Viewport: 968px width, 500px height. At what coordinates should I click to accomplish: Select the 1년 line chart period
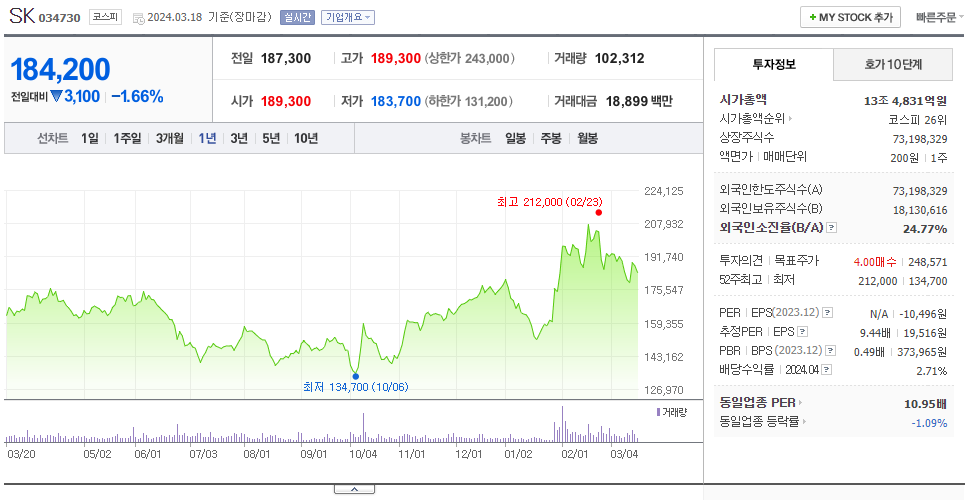click(x=207, y=138)
